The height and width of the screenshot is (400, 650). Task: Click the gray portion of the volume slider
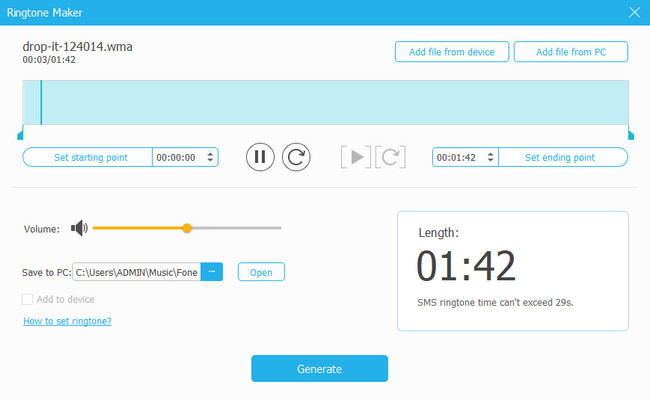point(236,228)
